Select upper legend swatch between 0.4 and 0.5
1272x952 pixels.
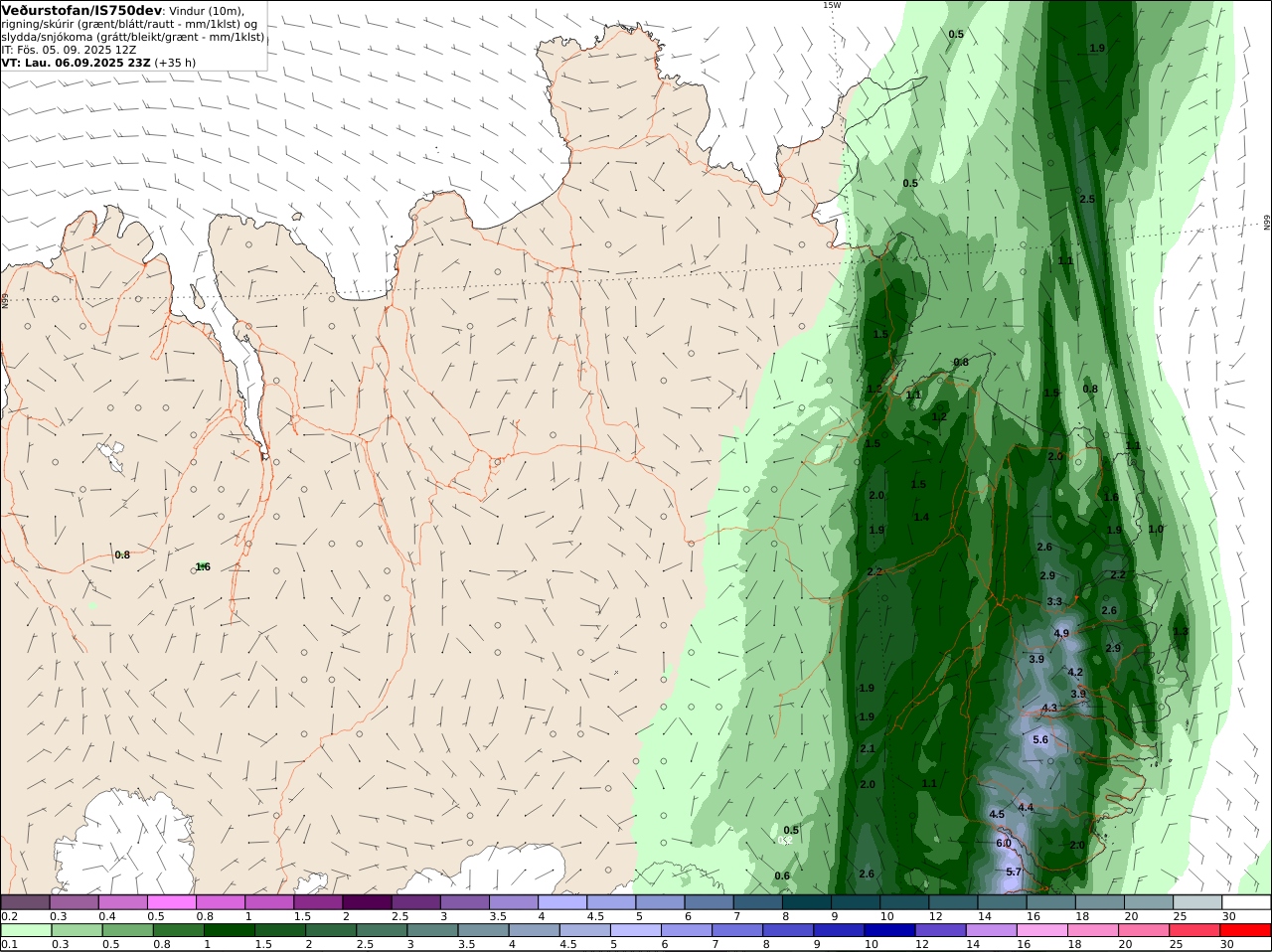[122, 902]
